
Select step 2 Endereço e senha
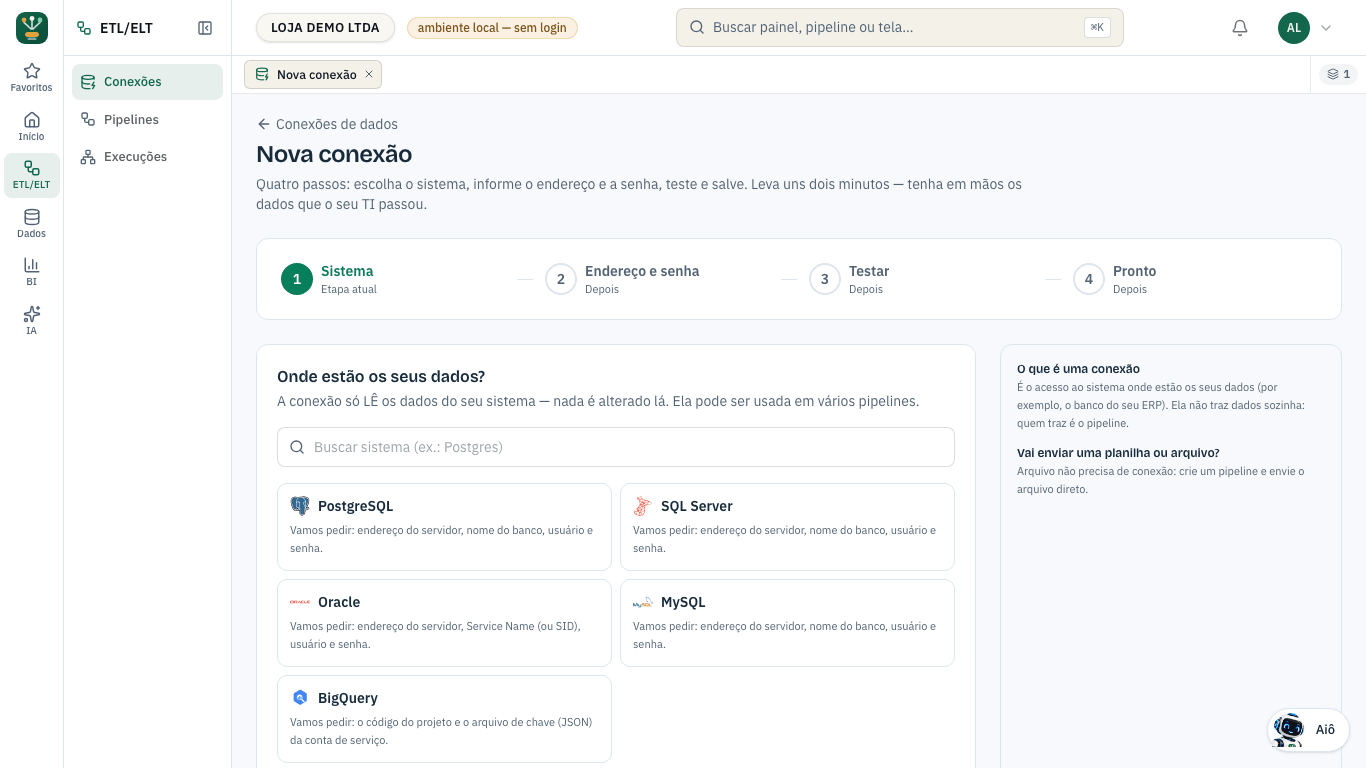(622, 279)
